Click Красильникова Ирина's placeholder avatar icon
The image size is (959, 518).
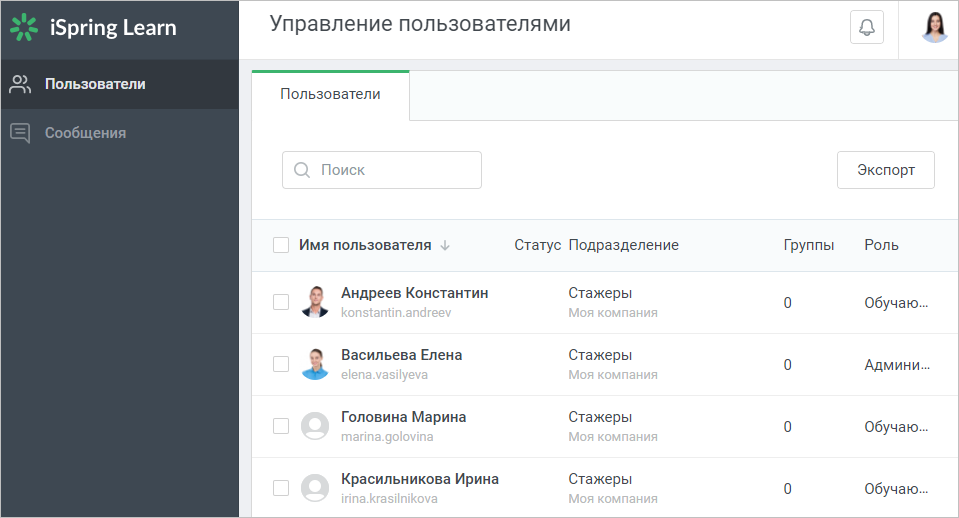point(315,488)
